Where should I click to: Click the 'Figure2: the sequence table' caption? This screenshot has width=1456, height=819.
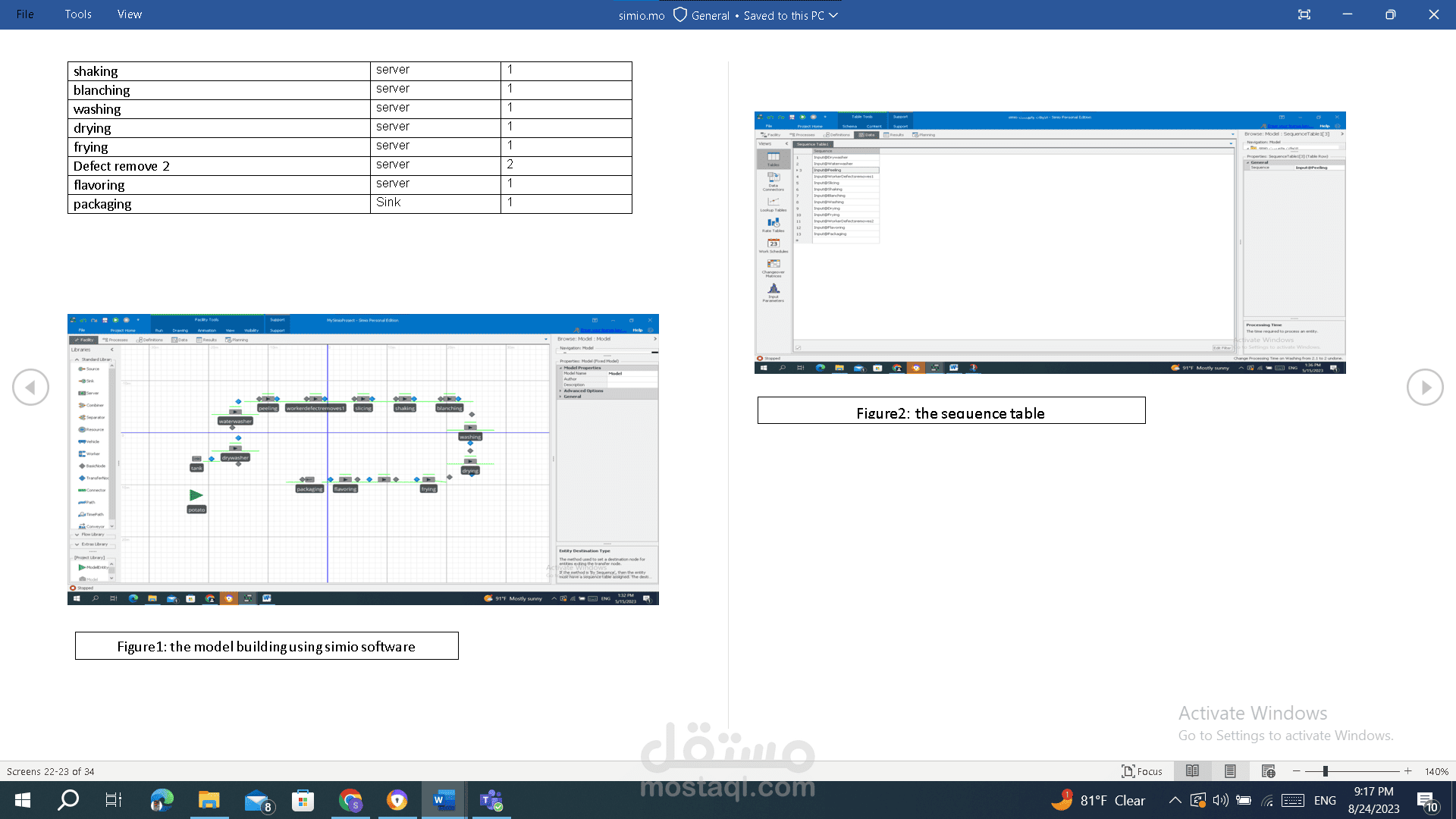951,411
